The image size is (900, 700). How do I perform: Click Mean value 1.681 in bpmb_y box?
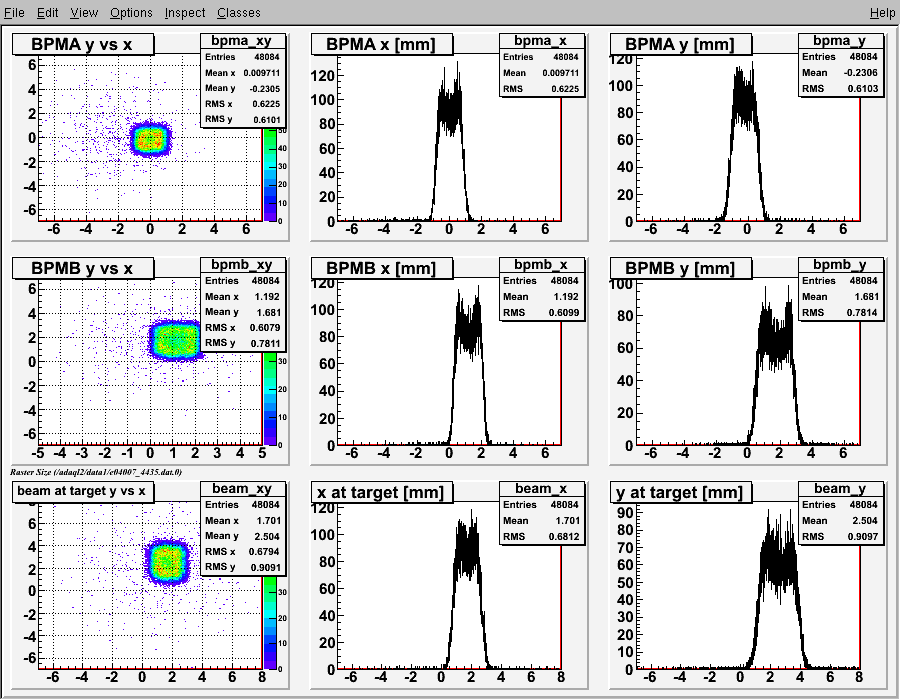(x=867, y=297)
